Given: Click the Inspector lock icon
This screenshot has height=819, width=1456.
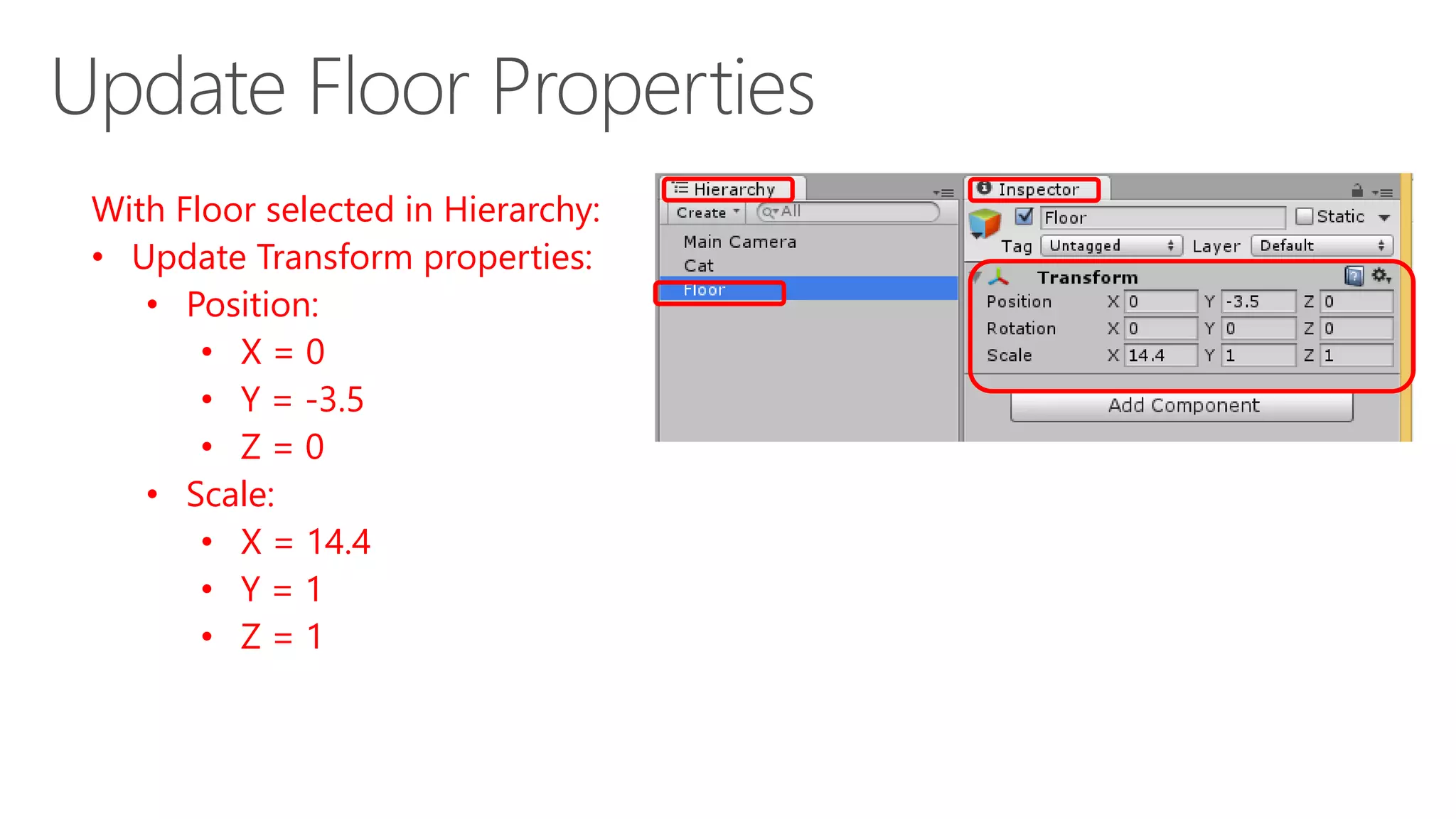Looking at the screenshot, I should 1356,191.
